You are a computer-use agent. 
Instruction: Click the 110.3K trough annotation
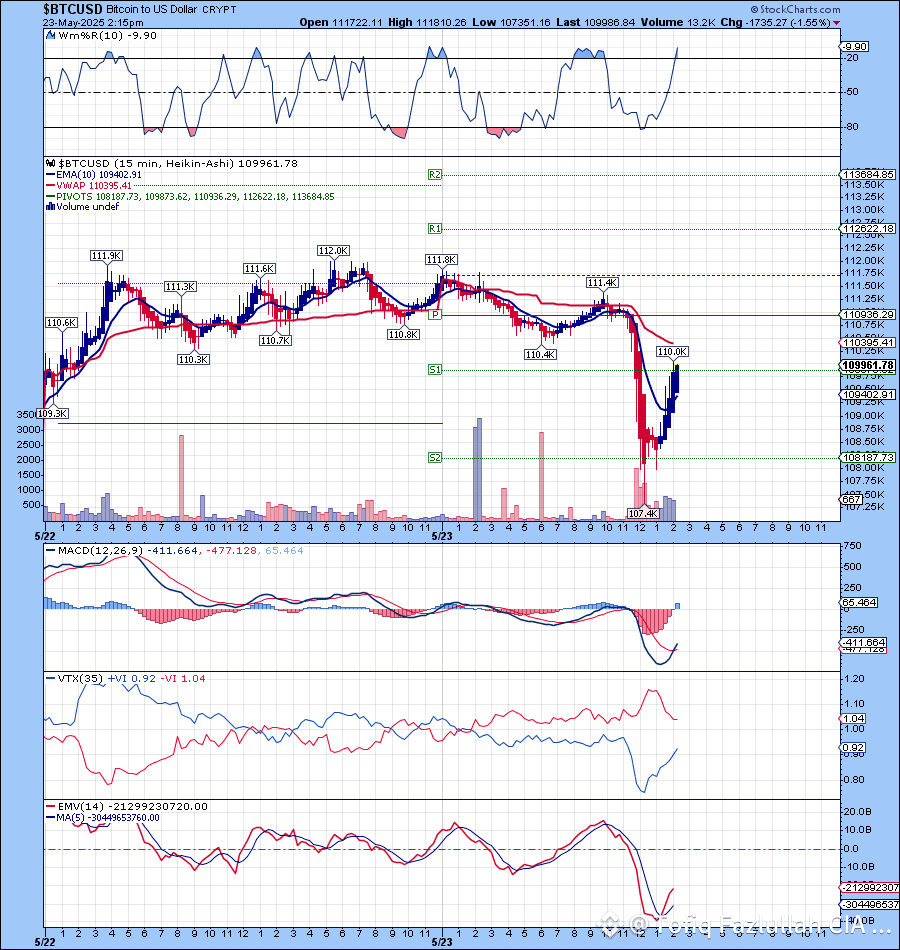[193, 360]
